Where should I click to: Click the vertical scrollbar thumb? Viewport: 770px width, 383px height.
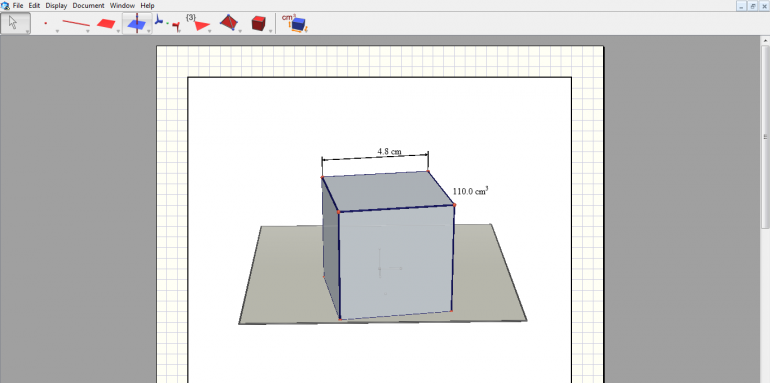[765, 137]
